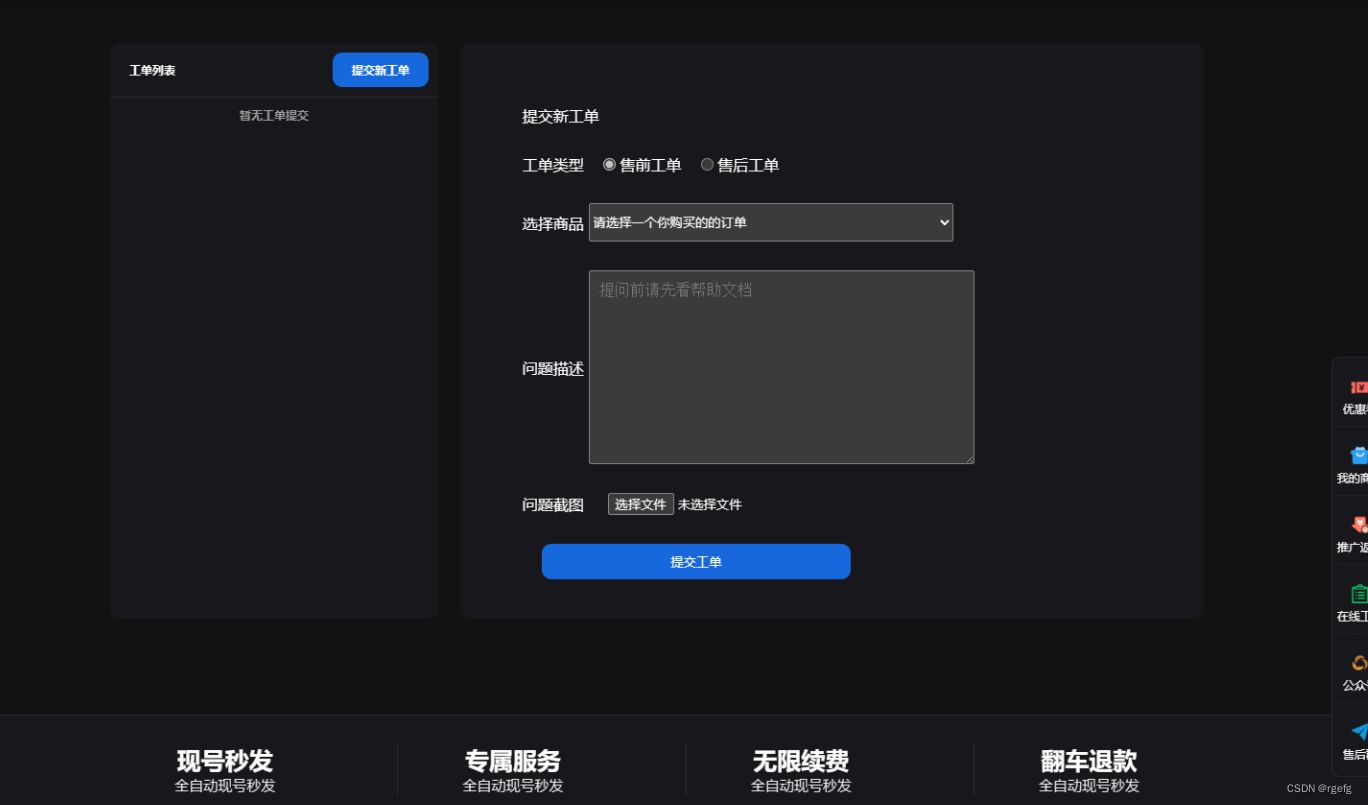Screen dimensions: 1368x805
Task: Expand the 请选择一个你购买的订单 combo box
Action: (x=770, y=222)
